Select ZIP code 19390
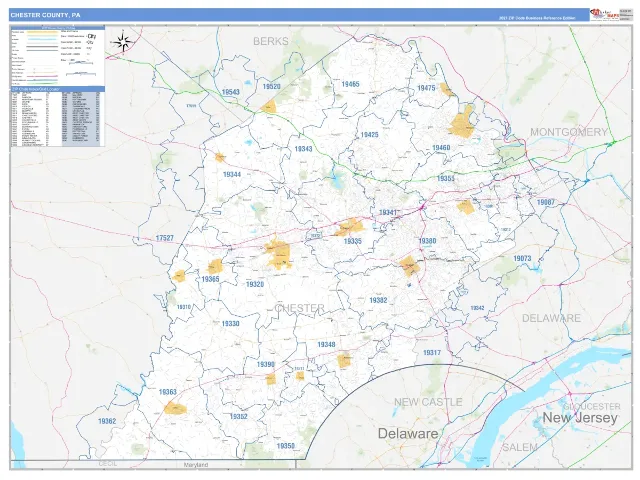This screenshot has height=480, width=640. pos(266,364)
